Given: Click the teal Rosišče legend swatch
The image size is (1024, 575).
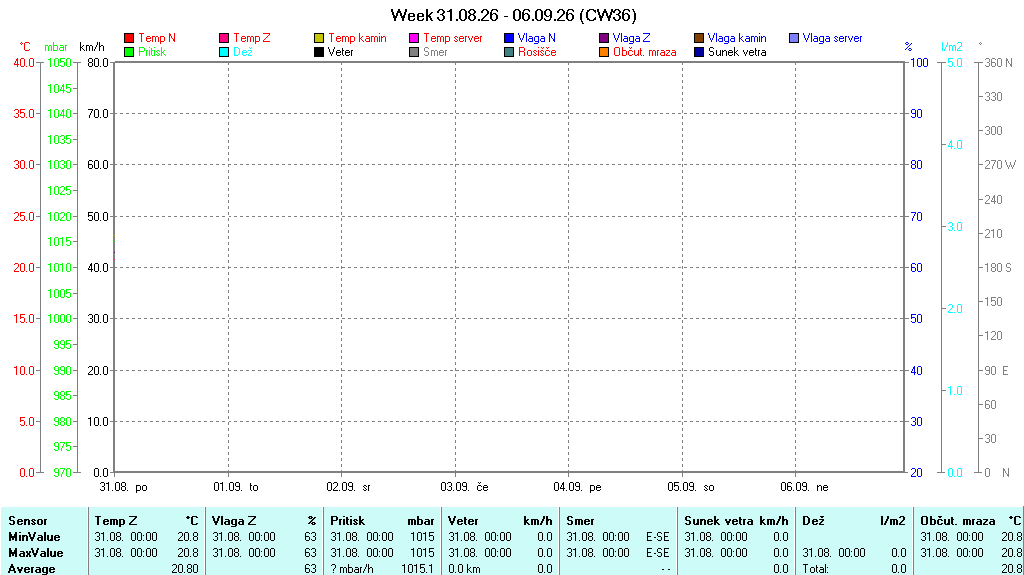Looking at the screenshot, I should pos(509,52).
